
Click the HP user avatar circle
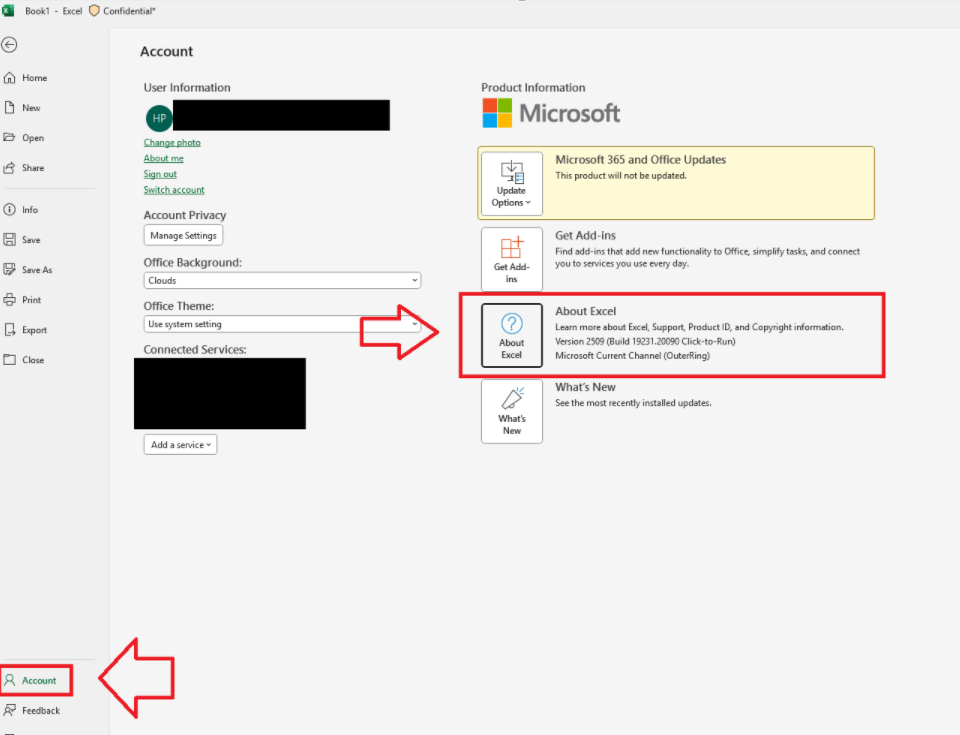tap(159, 118)
